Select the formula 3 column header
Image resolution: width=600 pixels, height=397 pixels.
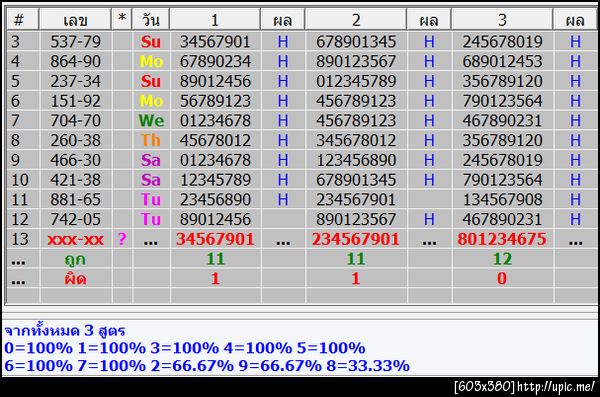[x=502, y=20]
